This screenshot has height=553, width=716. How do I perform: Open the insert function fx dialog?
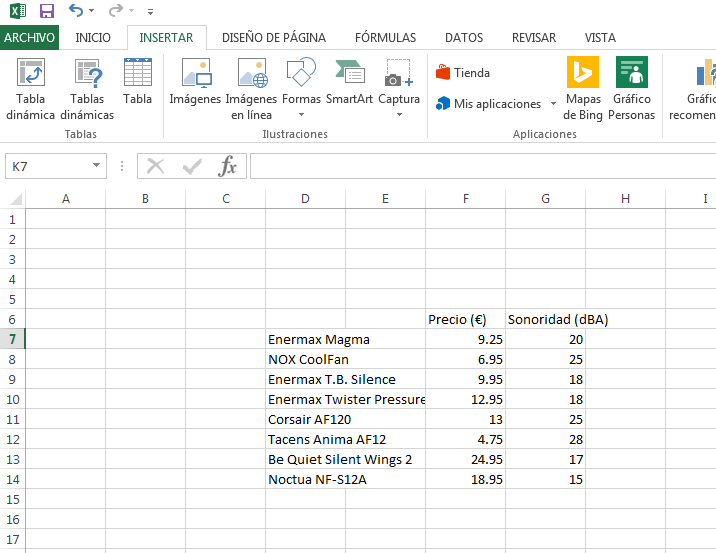[227, 166]
